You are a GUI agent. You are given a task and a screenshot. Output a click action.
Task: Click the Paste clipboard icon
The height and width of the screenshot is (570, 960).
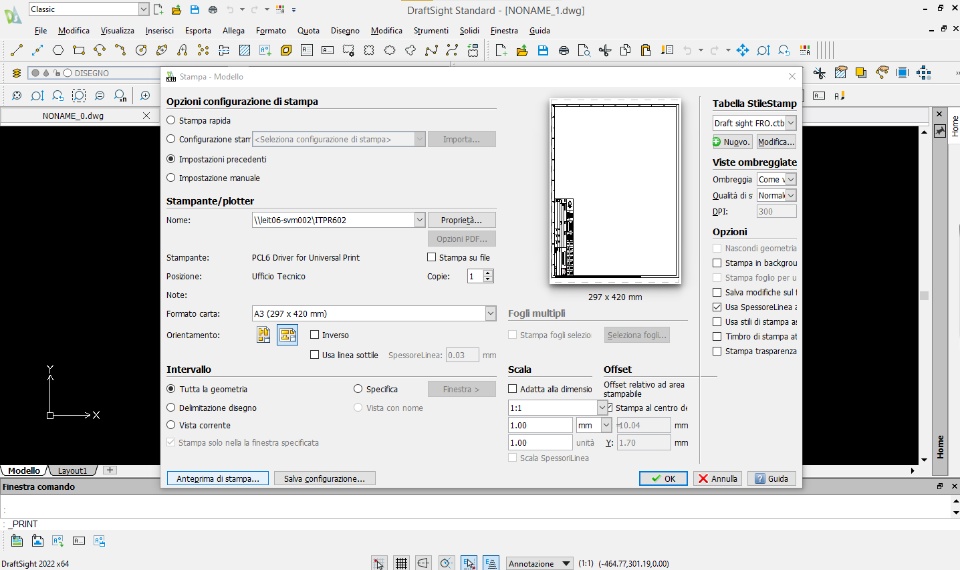click(x=645, y=50)
